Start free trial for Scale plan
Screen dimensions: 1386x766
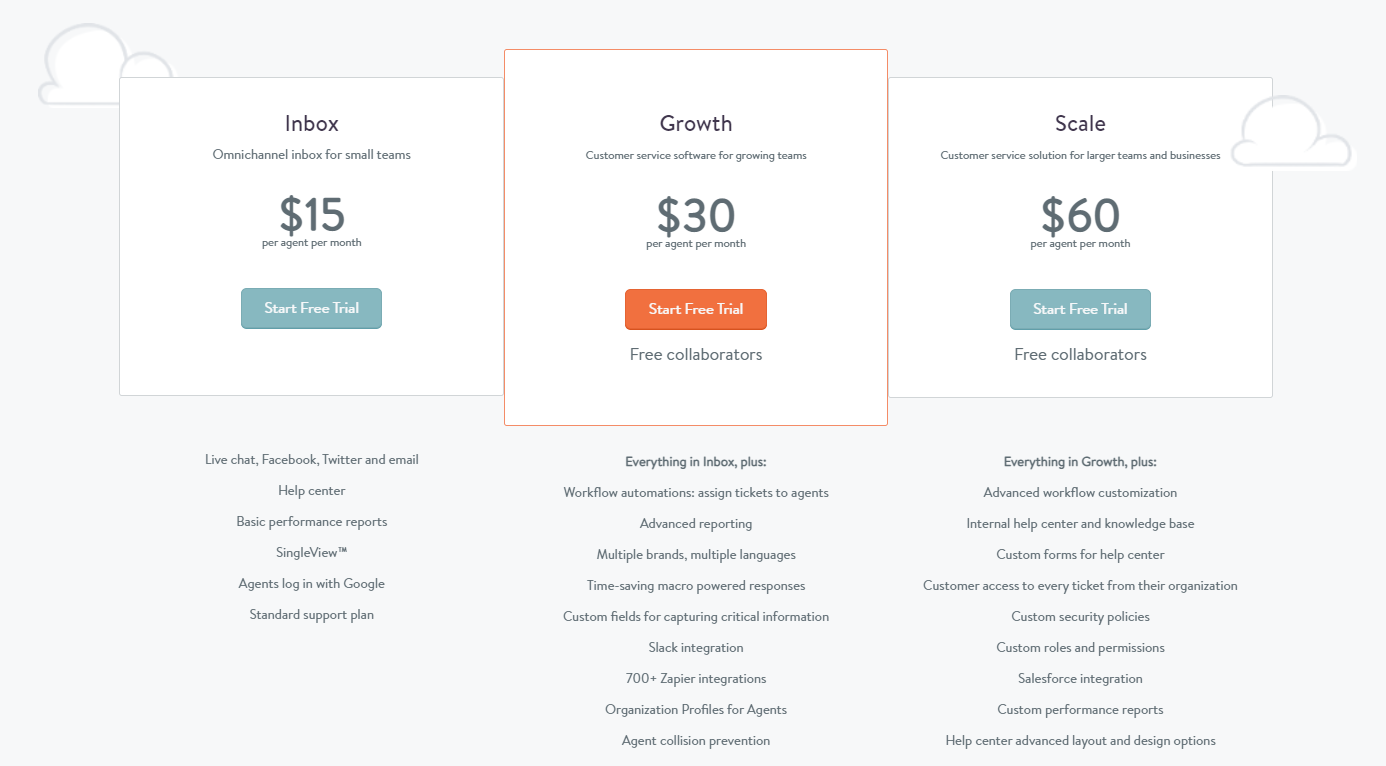click(x=1080, y=309)
